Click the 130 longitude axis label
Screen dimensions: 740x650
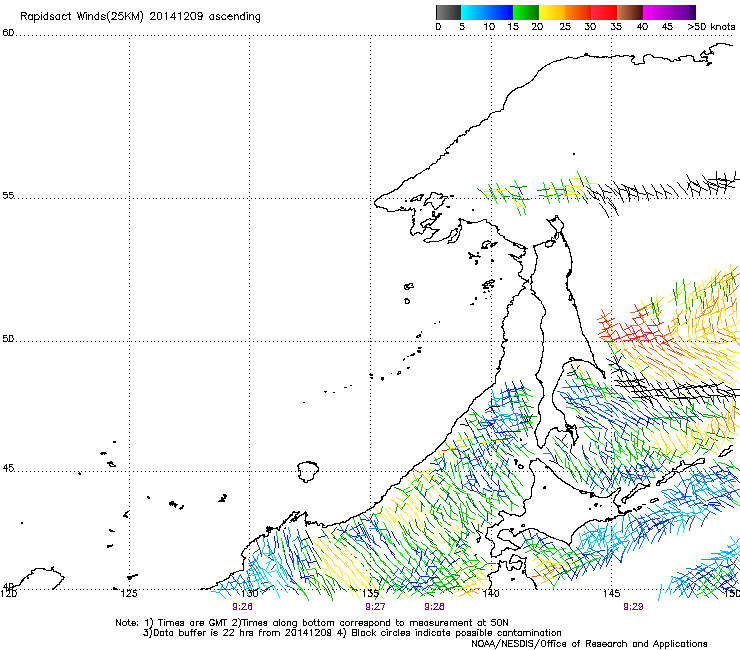point(250,593)
